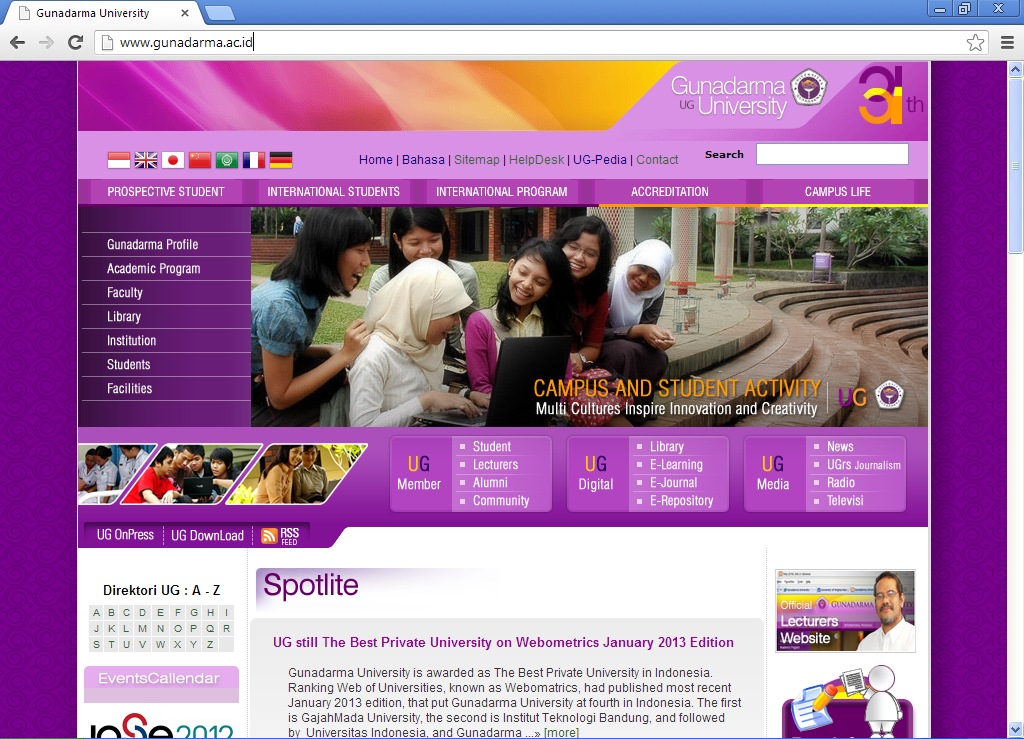Open the Chrome menu icon

1007,42
